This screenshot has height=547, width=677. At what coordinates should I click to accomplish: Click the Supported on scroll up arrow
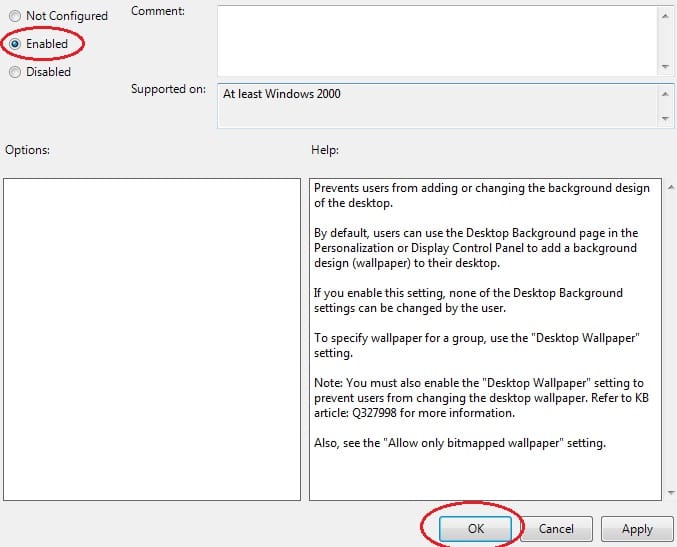click(x=665, y=94)
